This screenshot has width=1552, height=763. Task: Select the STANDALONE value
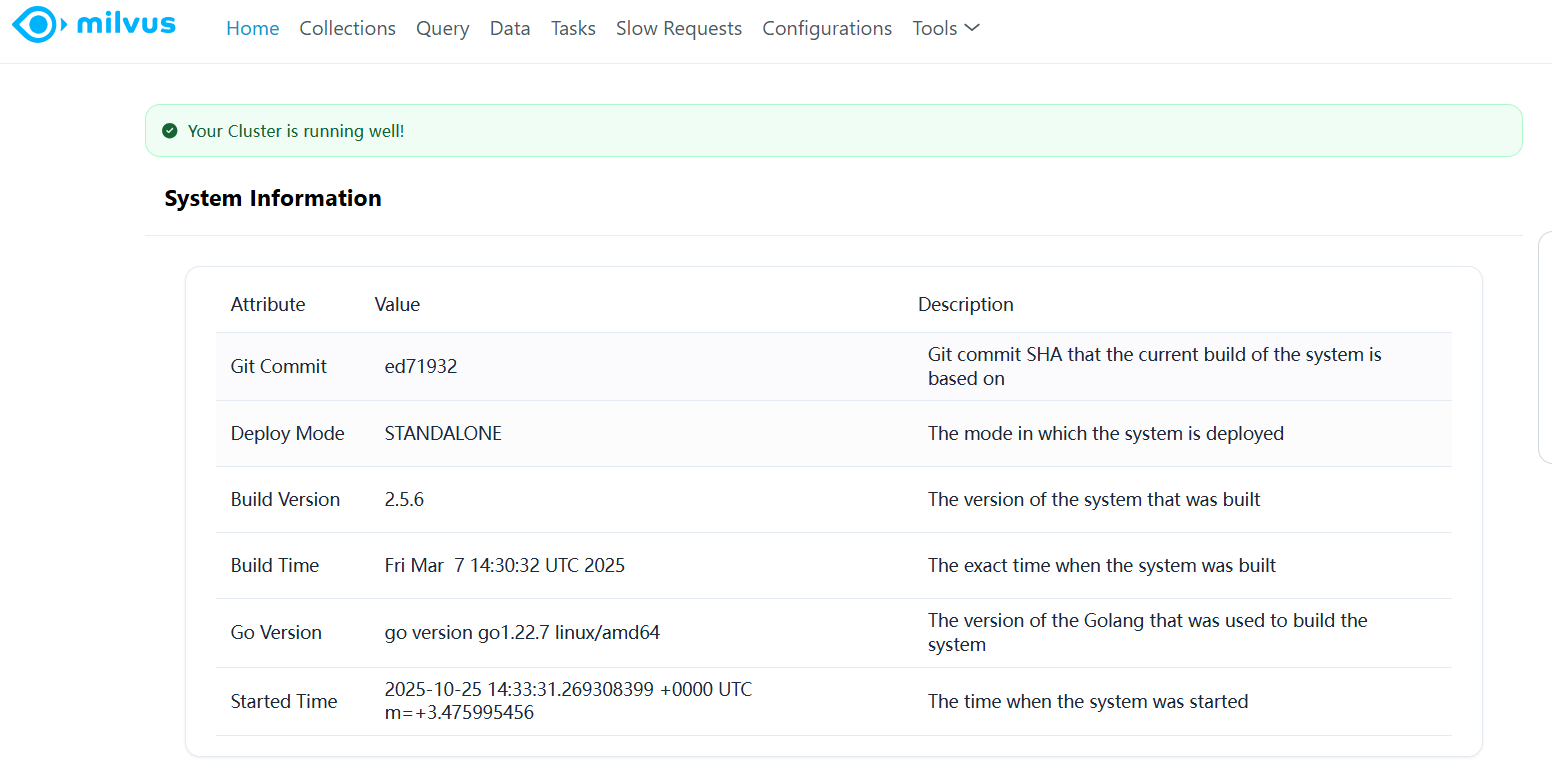coord(443,433)
